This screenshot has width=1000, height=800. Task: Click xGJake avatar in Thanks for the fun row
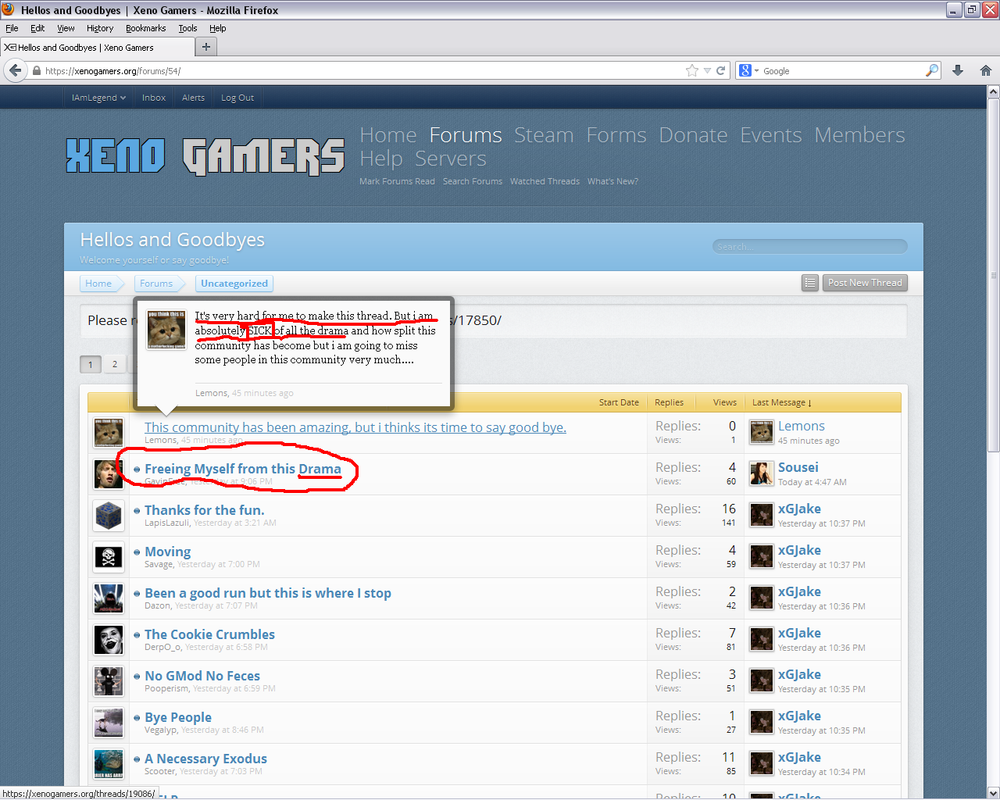(x=761, y=515)
